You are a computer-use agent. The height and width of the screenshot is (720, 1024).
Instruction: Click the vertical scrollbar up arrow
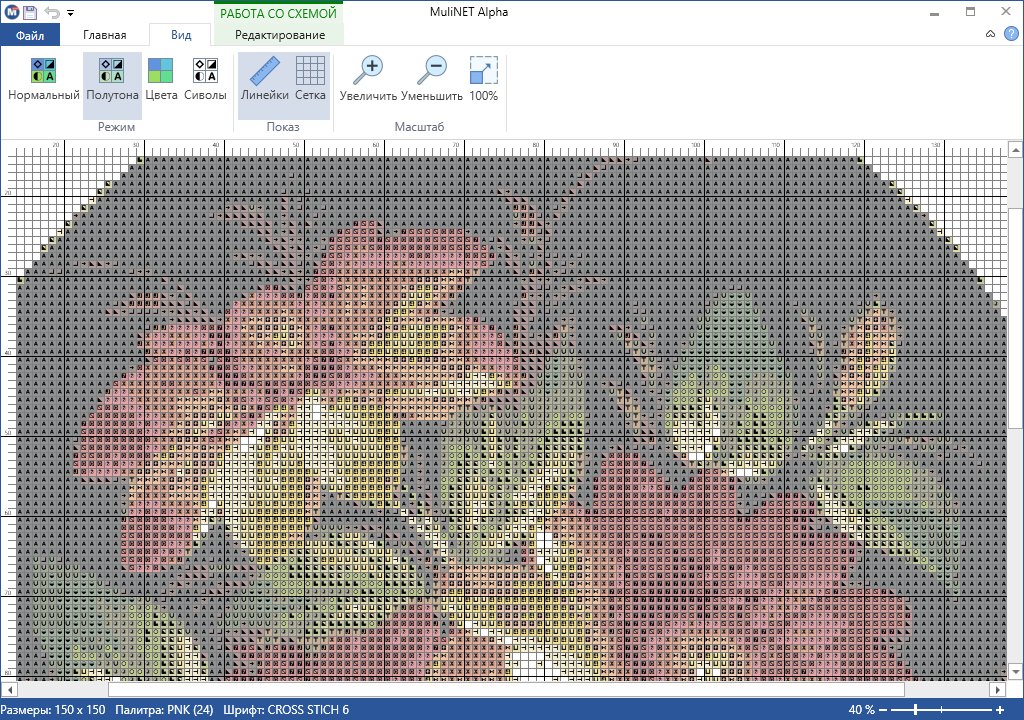(1016, 150)
